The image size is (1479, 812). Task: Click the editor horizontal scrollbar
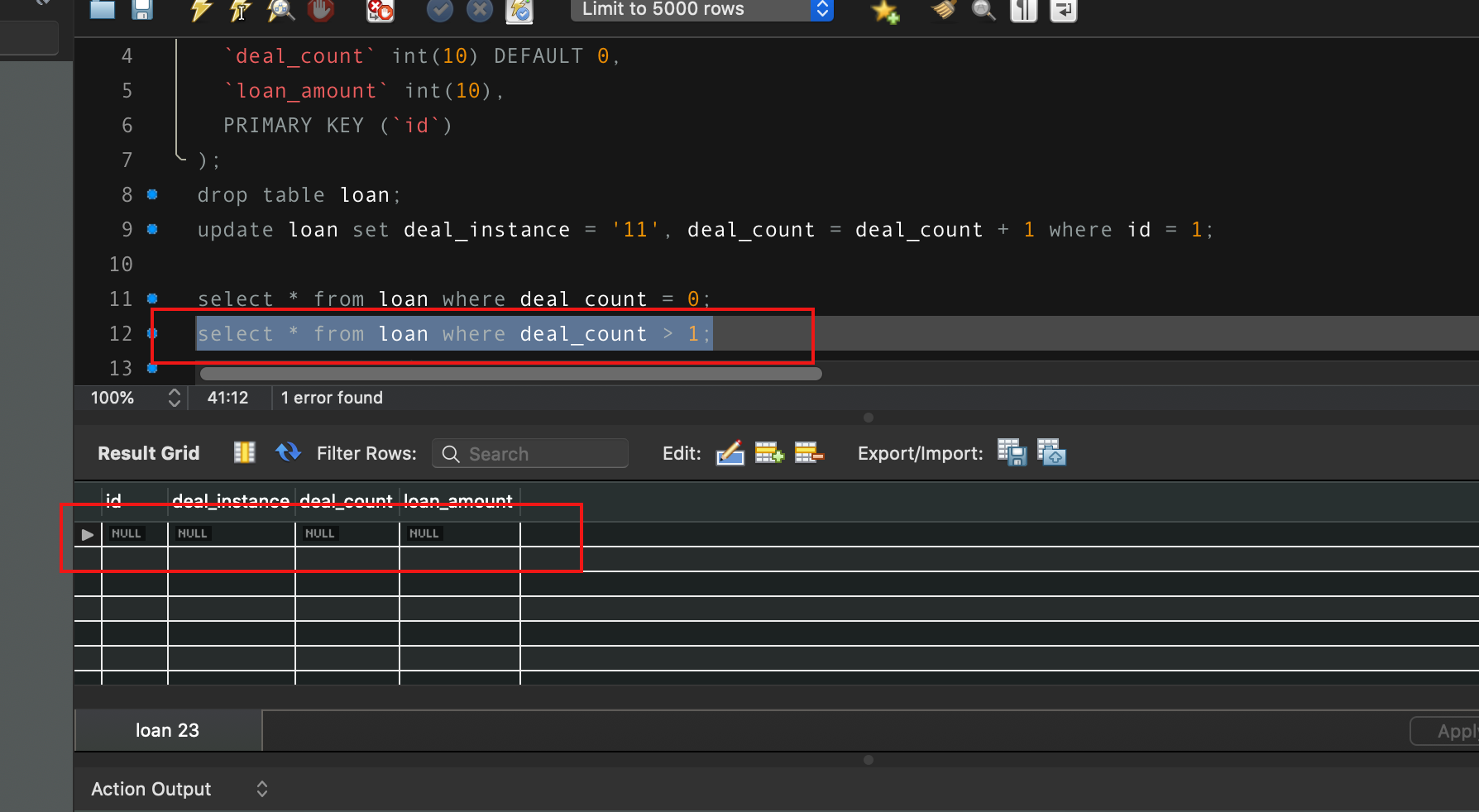pos(510,374)
